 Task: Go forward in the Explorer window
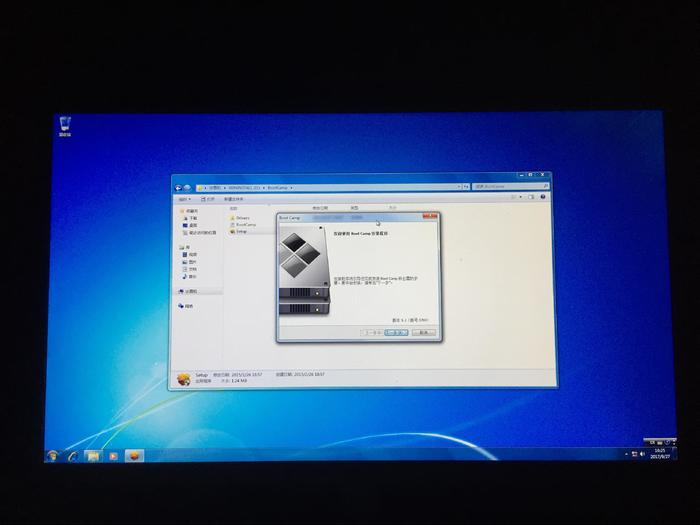pyautogui.click(x=187, y=188)
